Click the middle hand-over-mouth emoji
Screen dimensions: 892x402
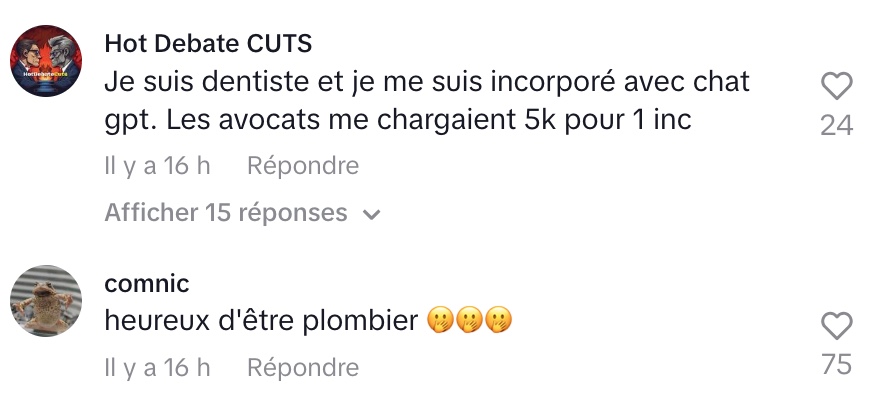pyautogui.click(x=469, y=320)
